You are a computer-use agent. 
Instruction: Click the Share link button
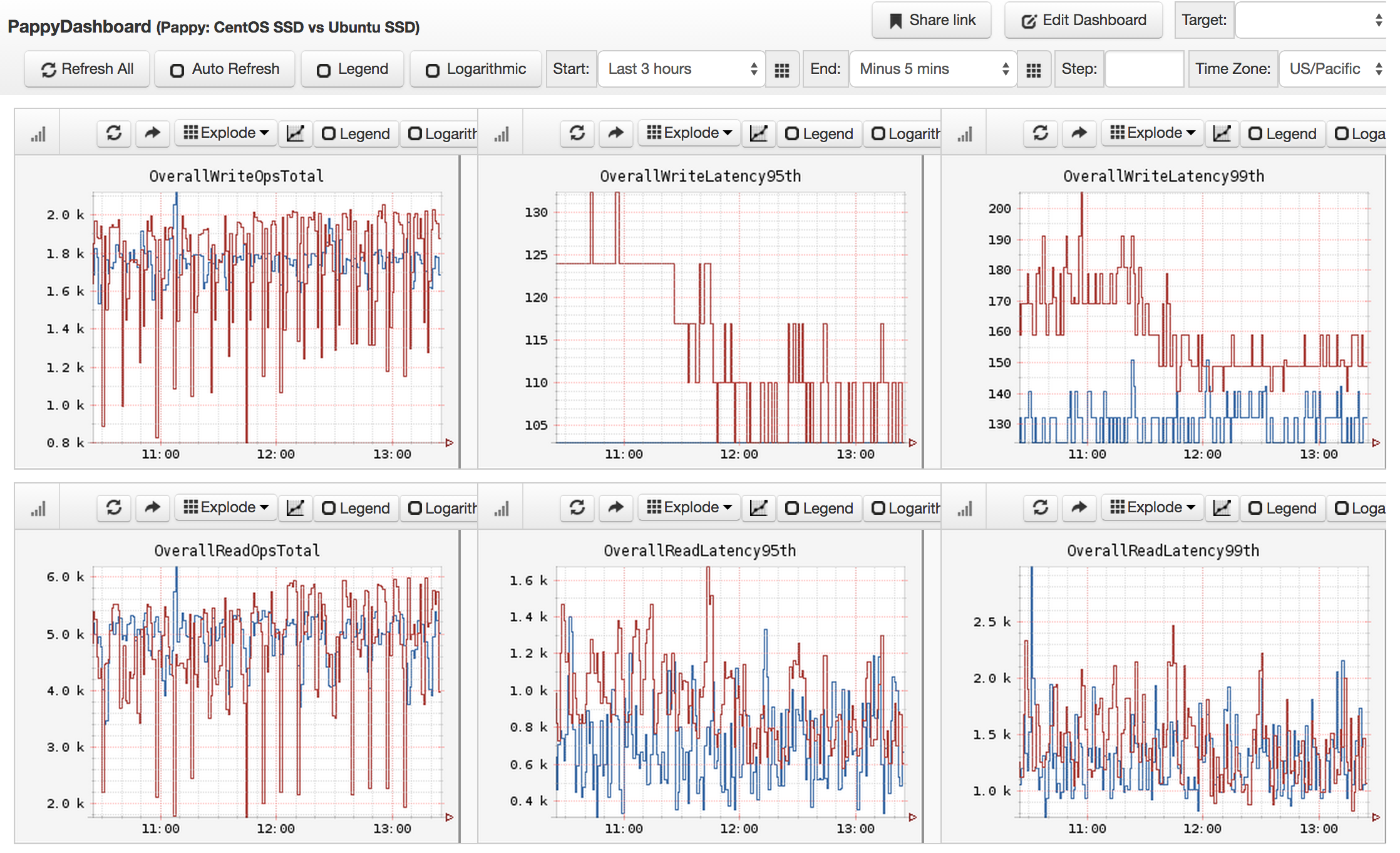click(x=932, y=21)
